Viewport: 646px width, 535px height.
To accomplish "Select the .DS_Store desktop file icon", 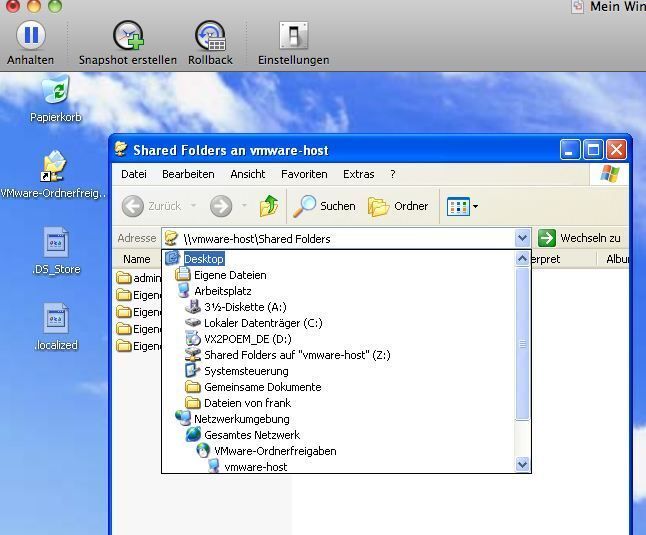I will point(56,242).
